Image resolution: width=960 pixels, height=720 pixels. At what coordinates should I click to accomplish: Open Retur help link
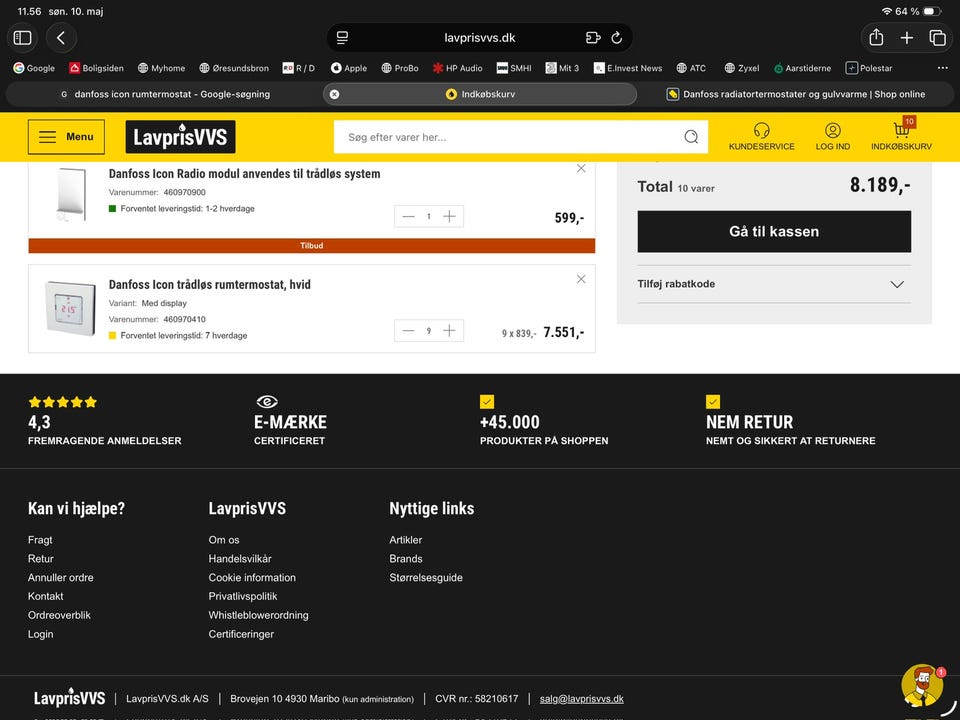pyautogui.click(x=40, y=559)
